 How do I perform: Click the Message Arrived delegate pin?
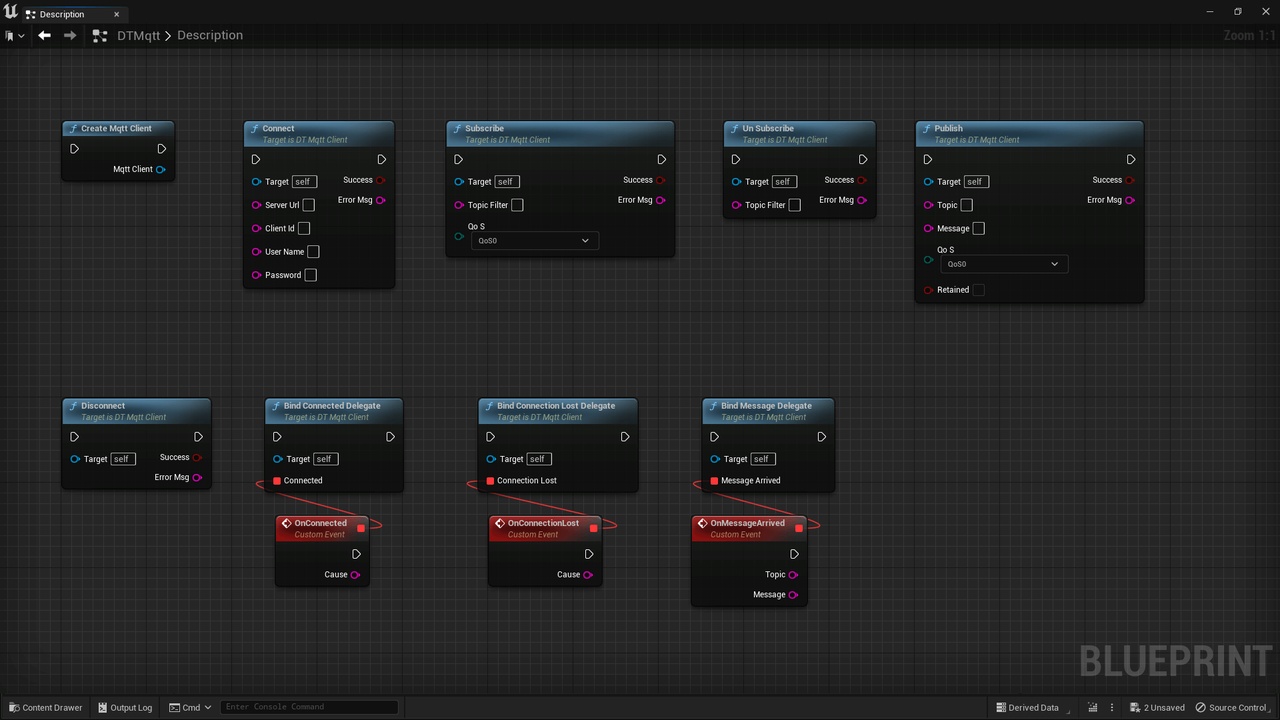(714, 481)
